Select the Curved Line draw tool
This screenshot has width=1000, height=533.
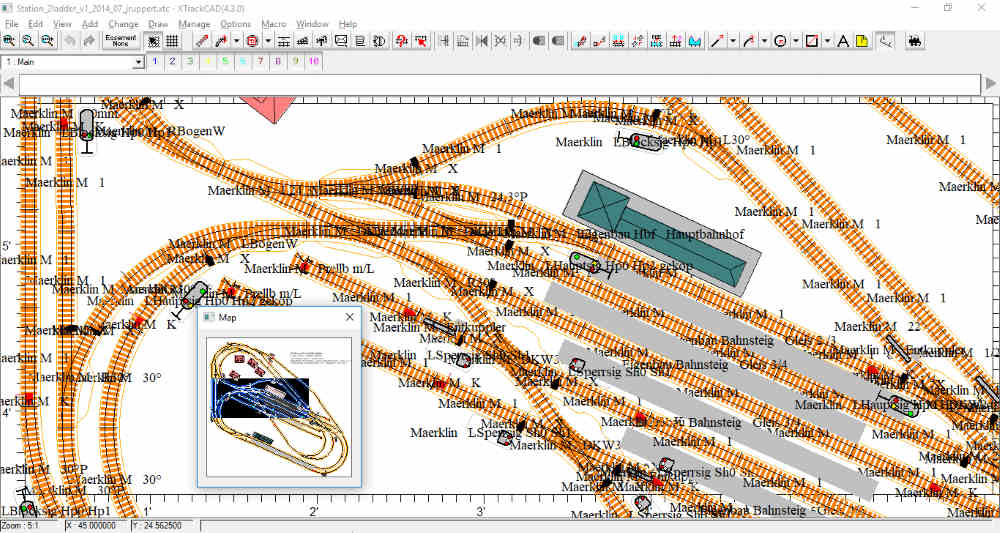[749, 41]
